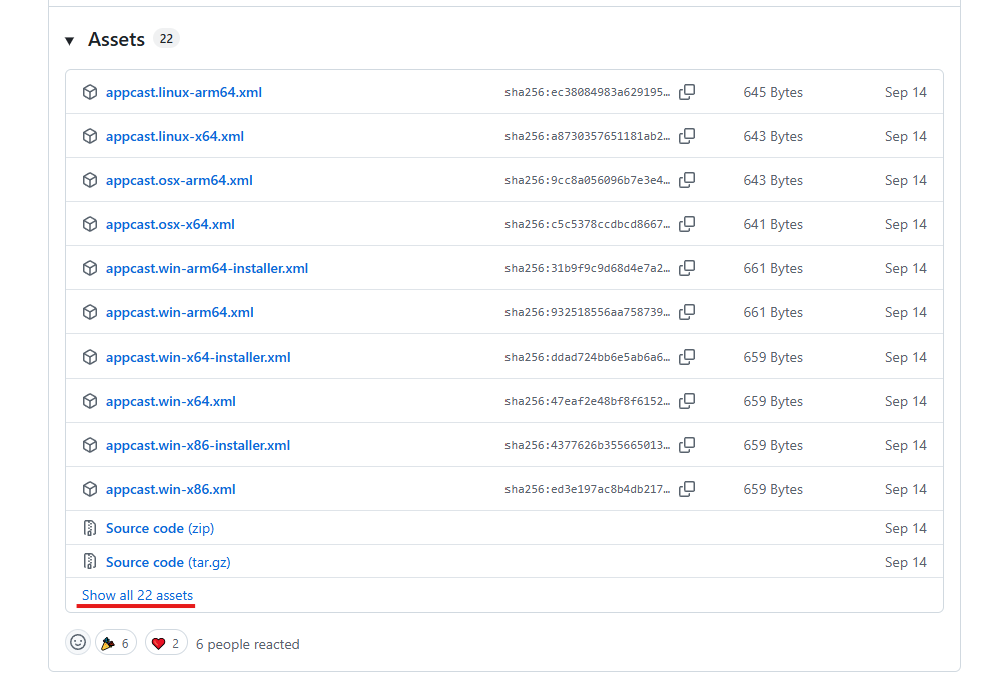Copy SHA256 hash for appcast.linux-x64.xml
The width and height of the screenshot is (1008, 676).
point(687,136)
